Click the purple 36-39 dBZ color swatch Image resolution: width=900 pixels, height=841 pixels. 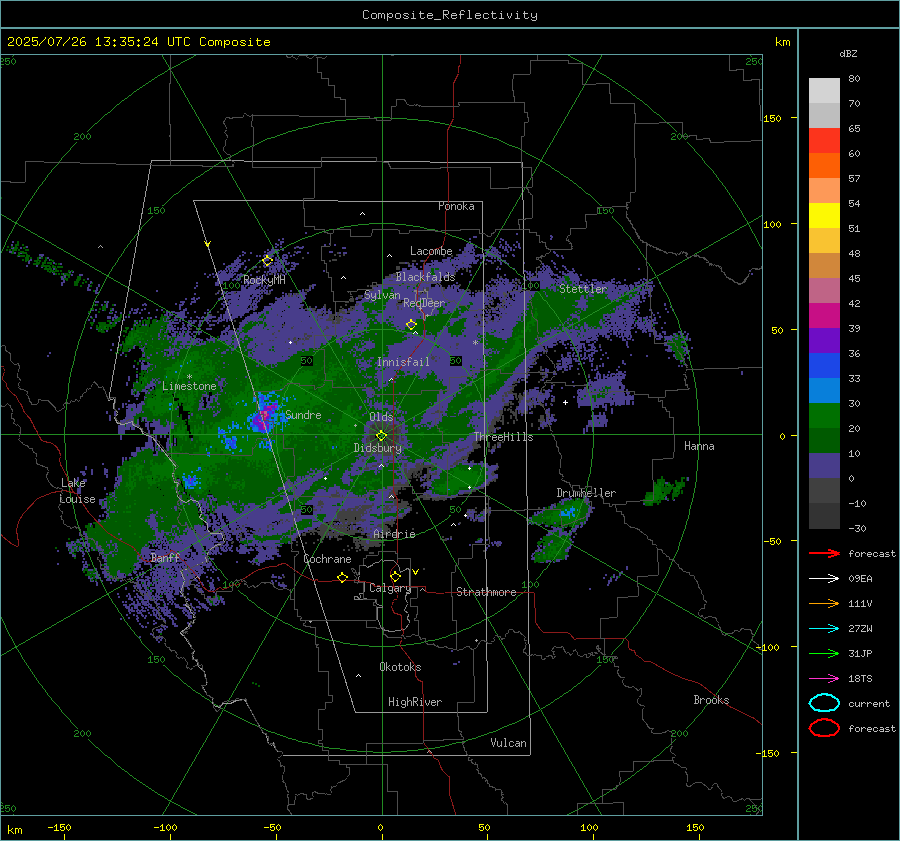pyautogui.click(x=824, y=341)
